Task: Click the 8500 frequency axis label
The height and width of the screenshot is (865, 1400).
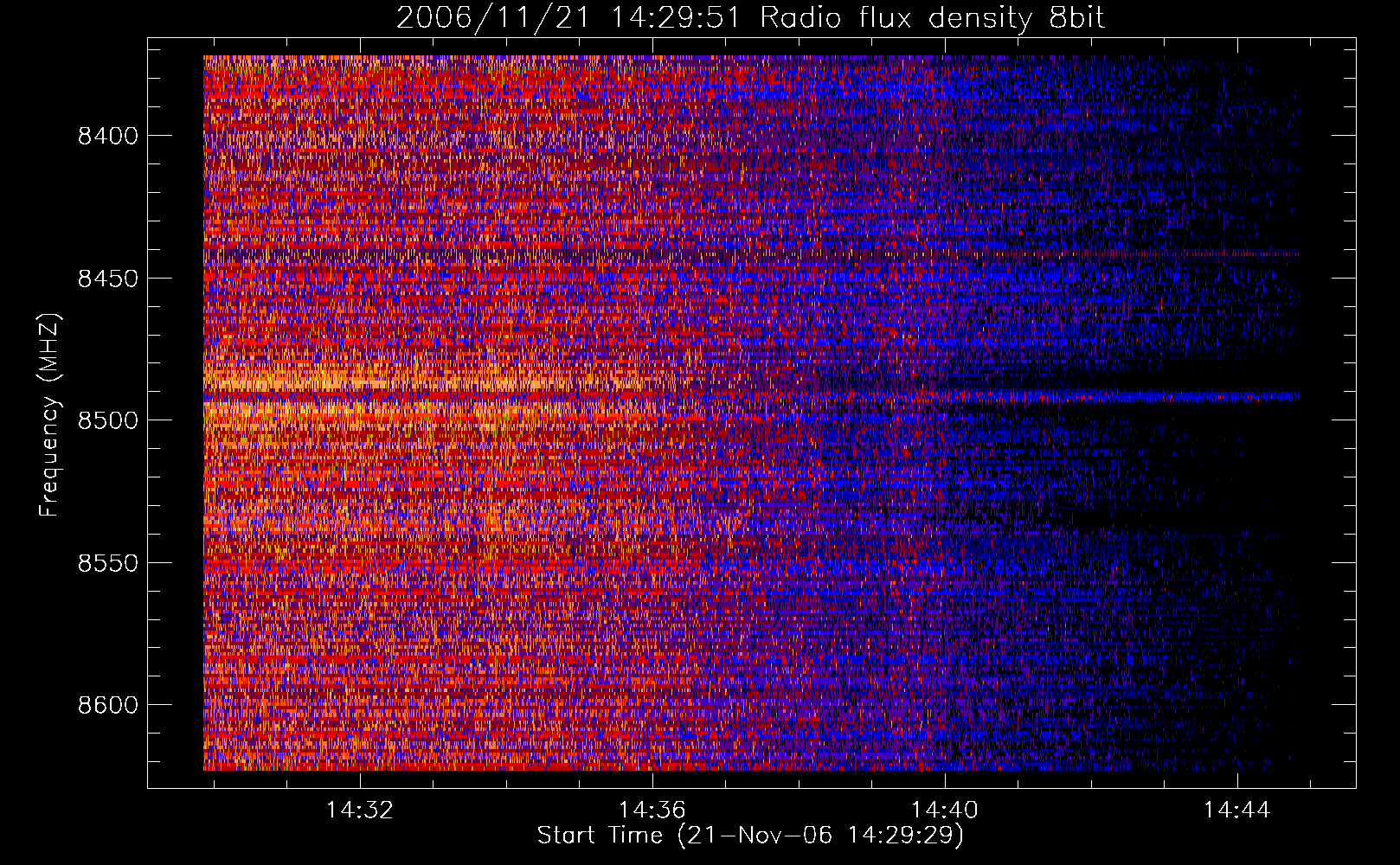Action: 108,420
